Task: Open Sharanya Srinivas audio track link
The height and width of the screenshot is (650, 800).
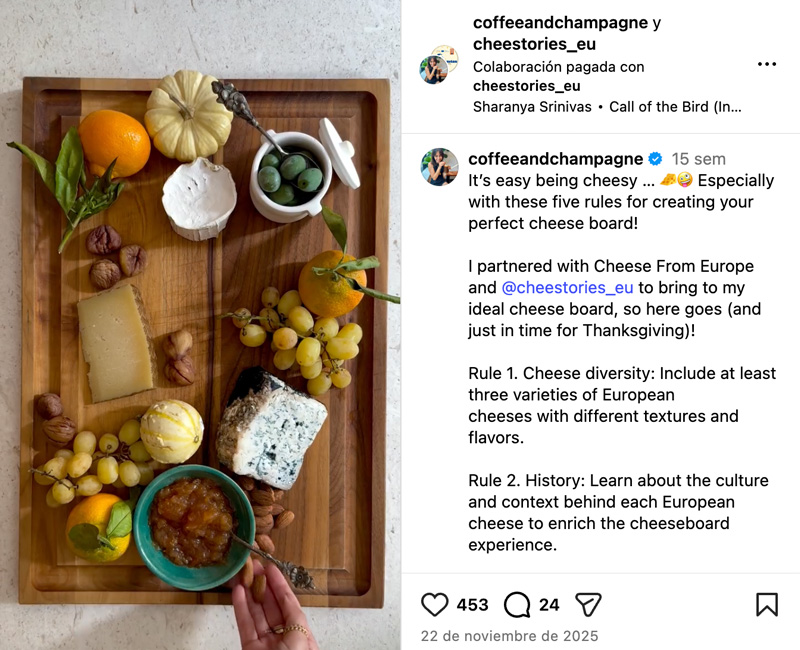Action: (532, 107)
